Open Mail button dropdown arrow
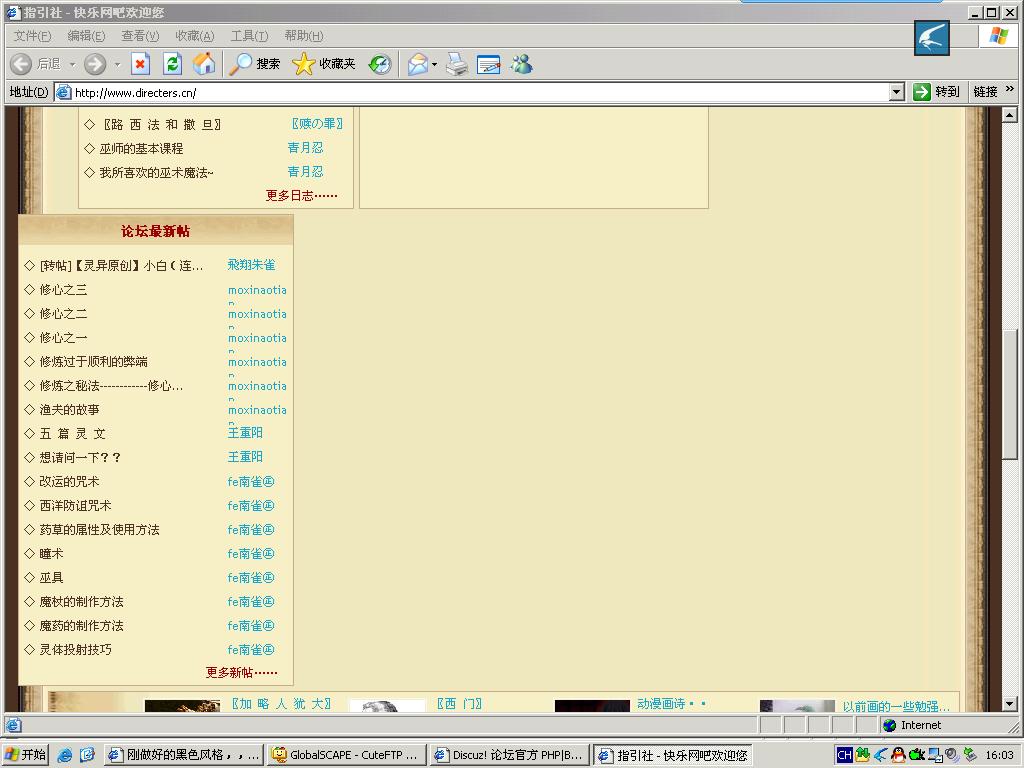The height and width of the screenshot is (768, 1024). 434,64
